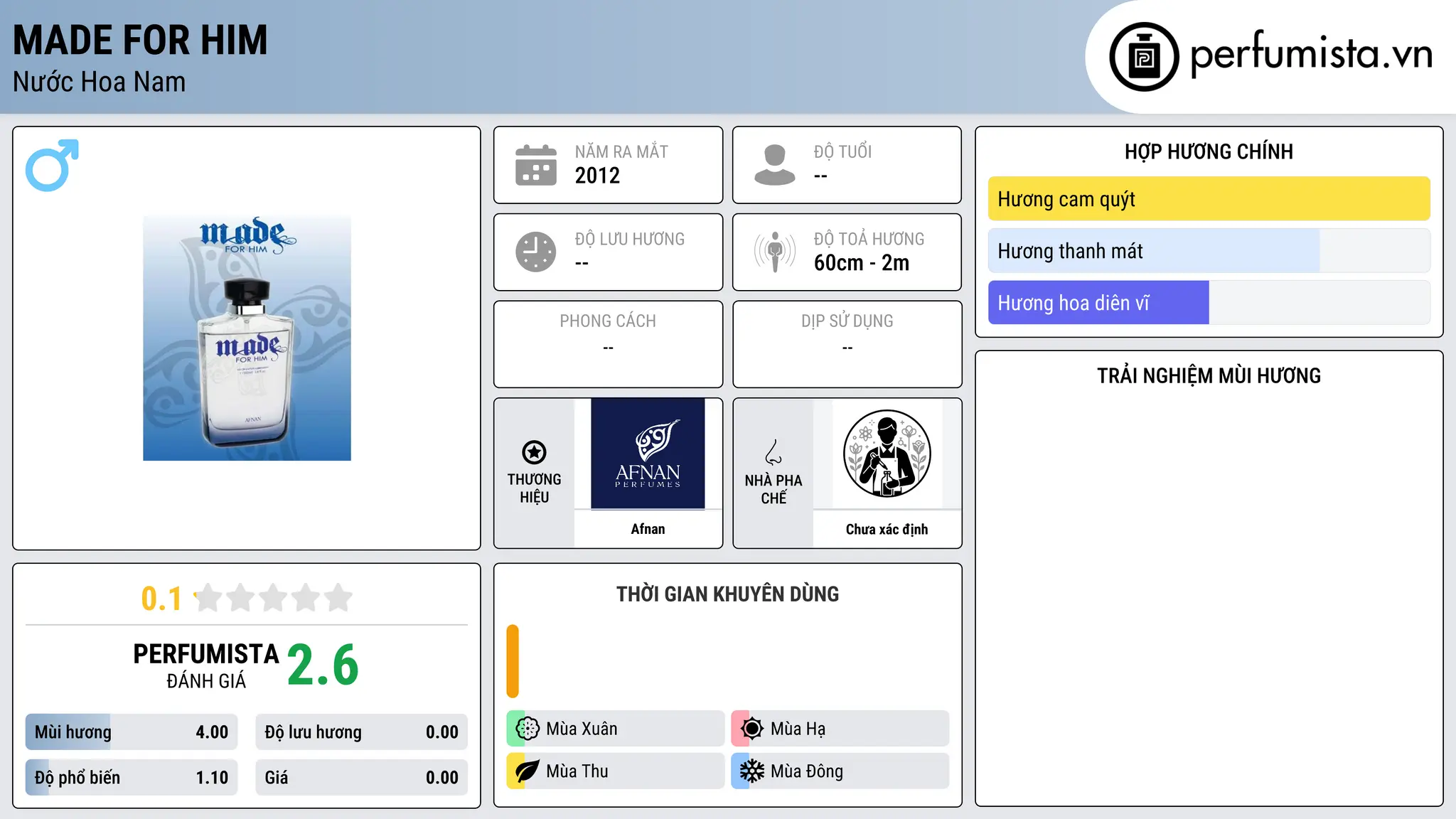Image resolution: width=1456 pixels, height=819 pixels.
Task: Click the sillage icon beside Độ toả hương
Action: [x=774, y=252]
